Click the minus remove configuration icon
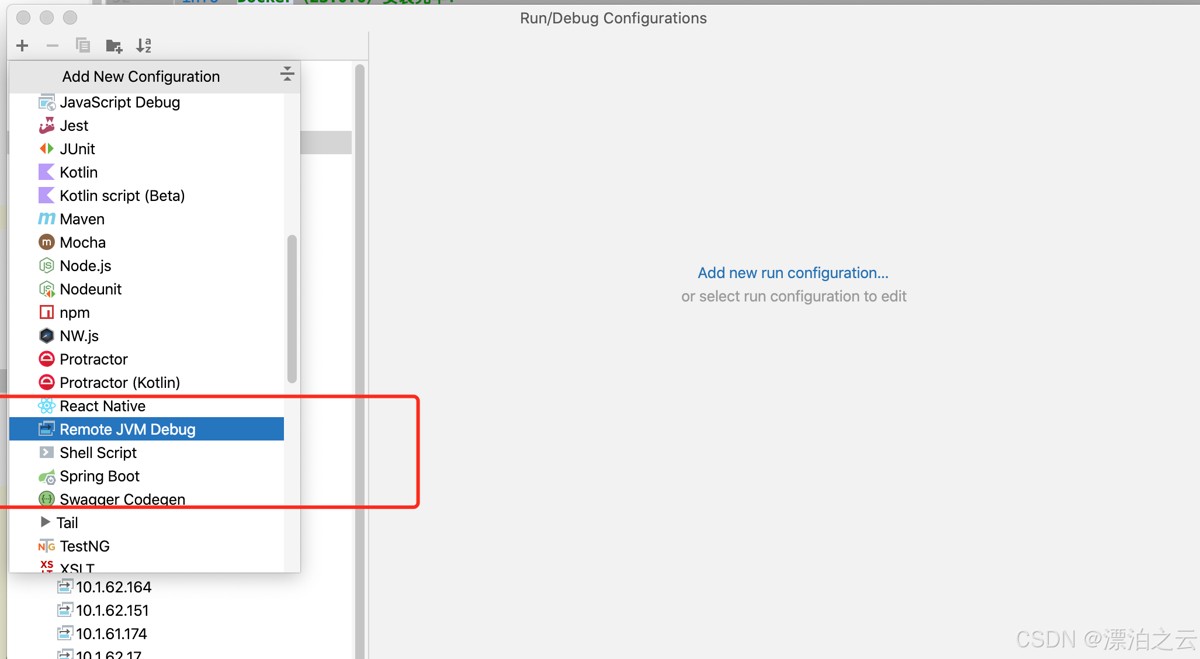 (52, 46)
